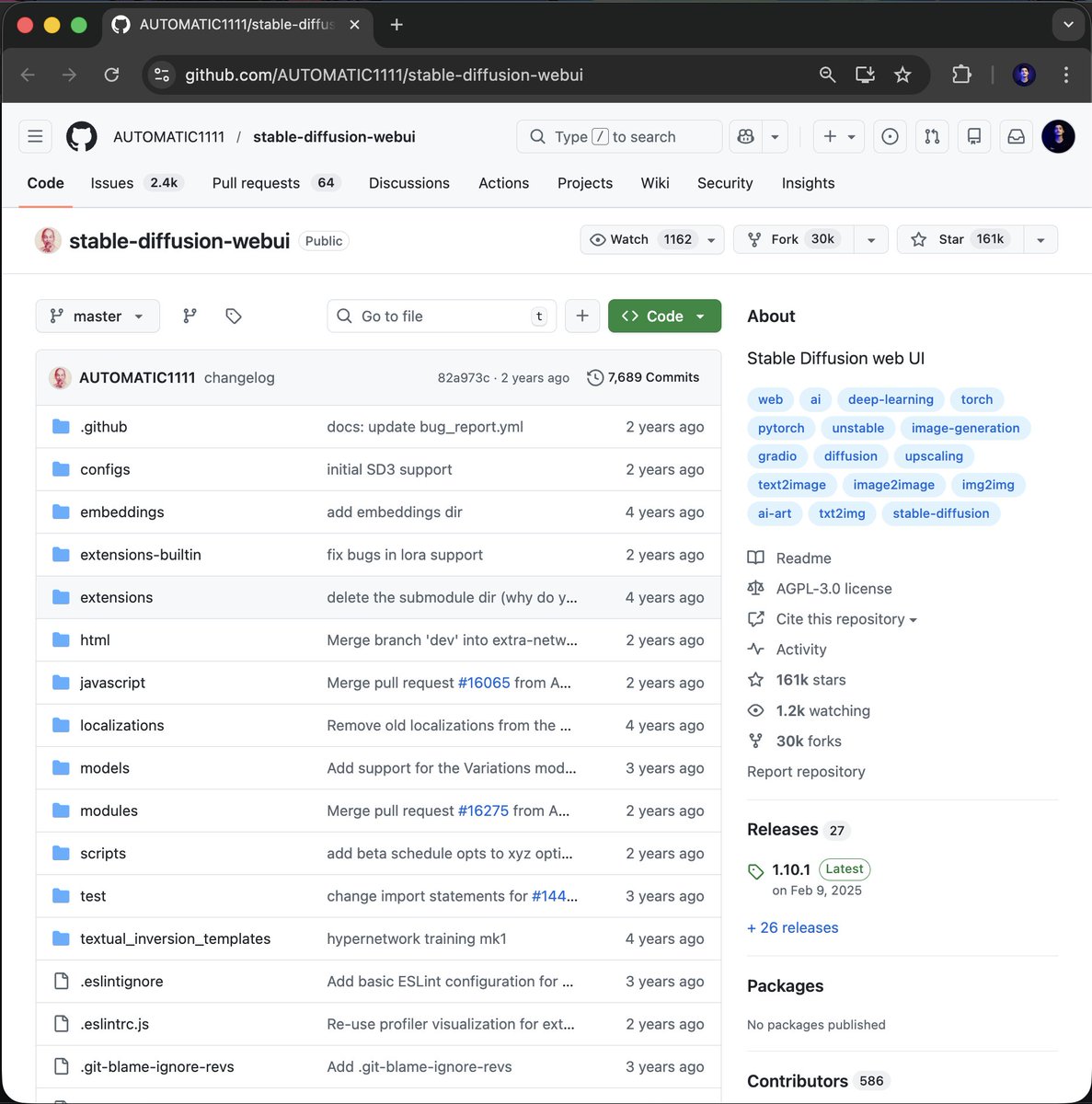View branches using the branch icon
The height and width of the screenshot is (1104, 1092).
tap(190, 316)
